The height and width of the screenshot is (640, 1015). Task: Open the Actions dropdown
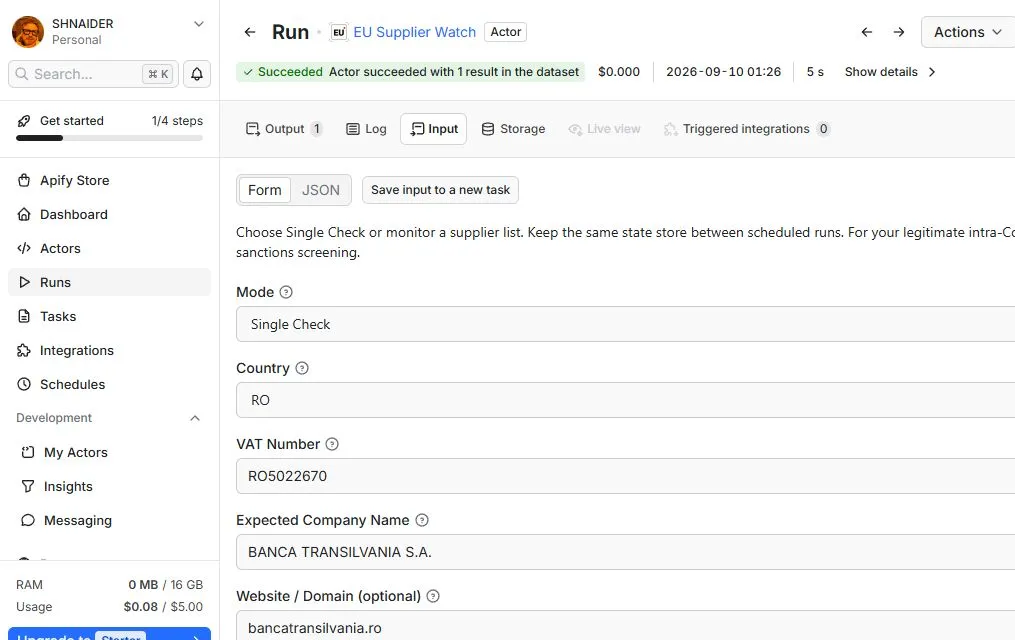click(968, 32)
